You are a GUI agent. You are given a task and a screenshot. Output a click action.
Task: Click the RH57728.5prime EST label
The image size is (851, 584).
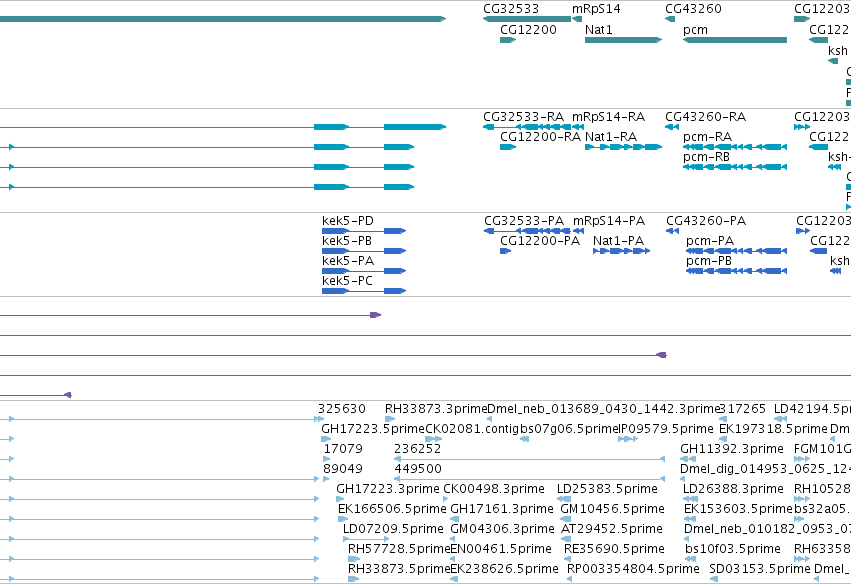[x=399, y=549]
